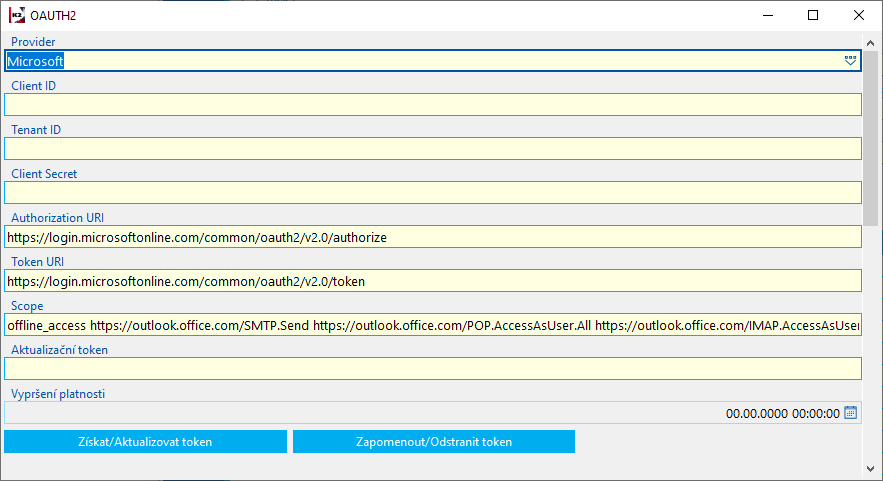The width and height of the screenshot is (883, 481).
Task: Click the Vypršení platnosti label
Action: [x=58, y=394]
